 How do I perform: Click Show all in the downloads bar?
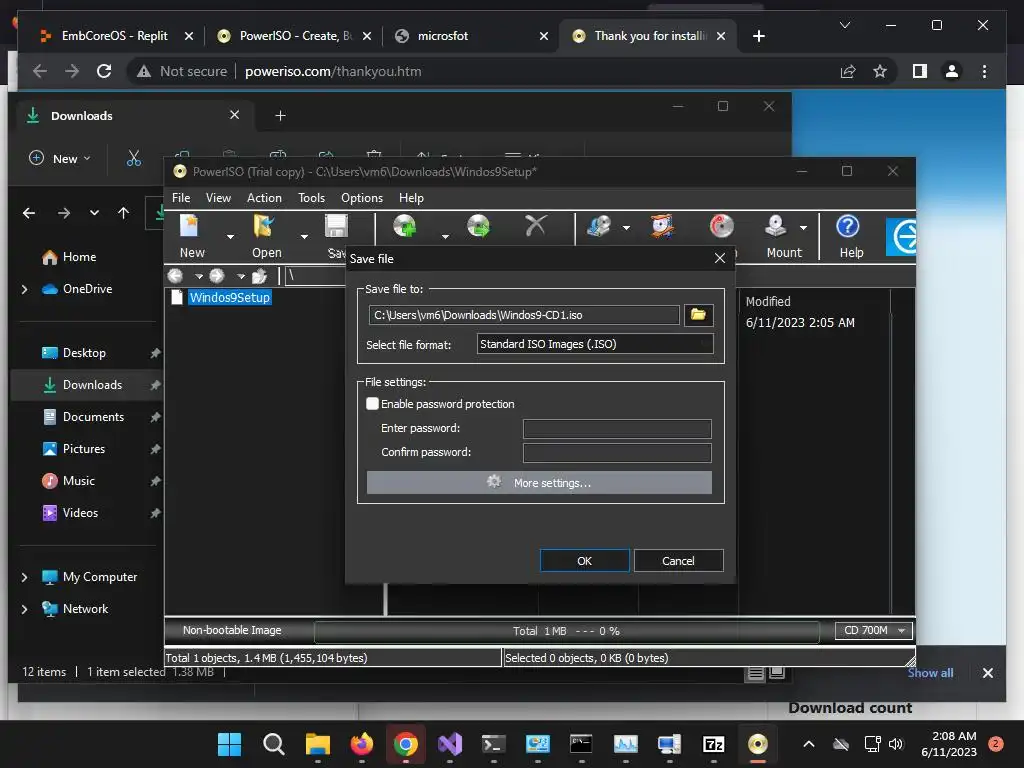tap(930, 673)
